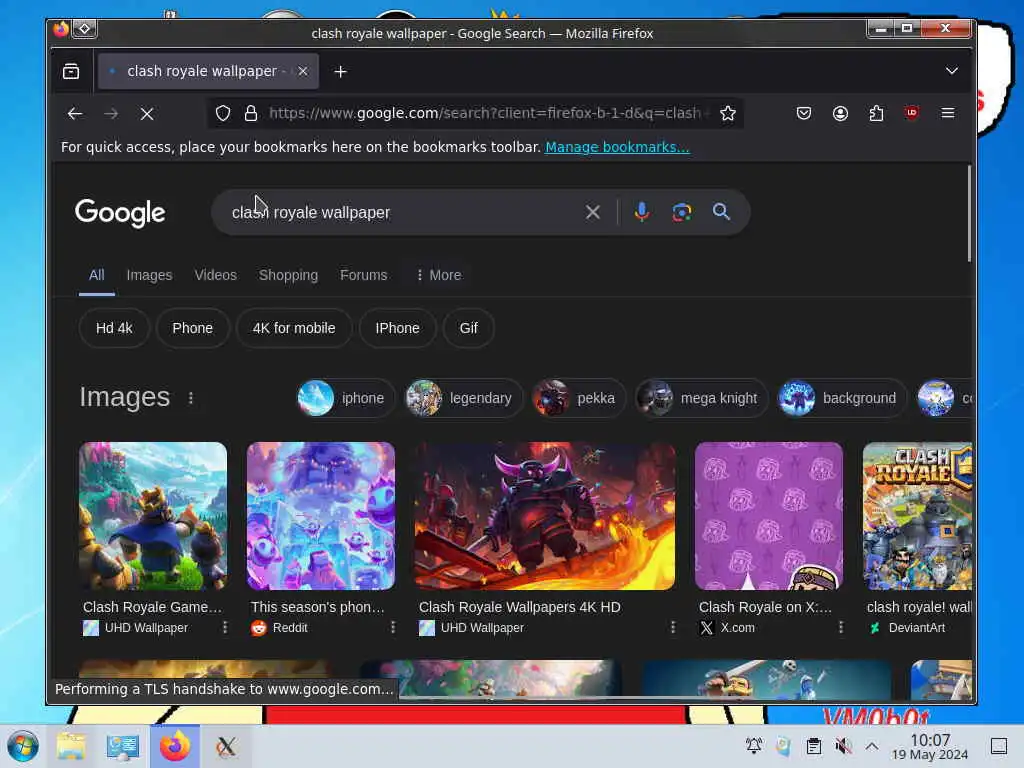Viewport: 1024px width, 768px height.
Task: Open Manage bookmarks link
Action: coord(617,147)
